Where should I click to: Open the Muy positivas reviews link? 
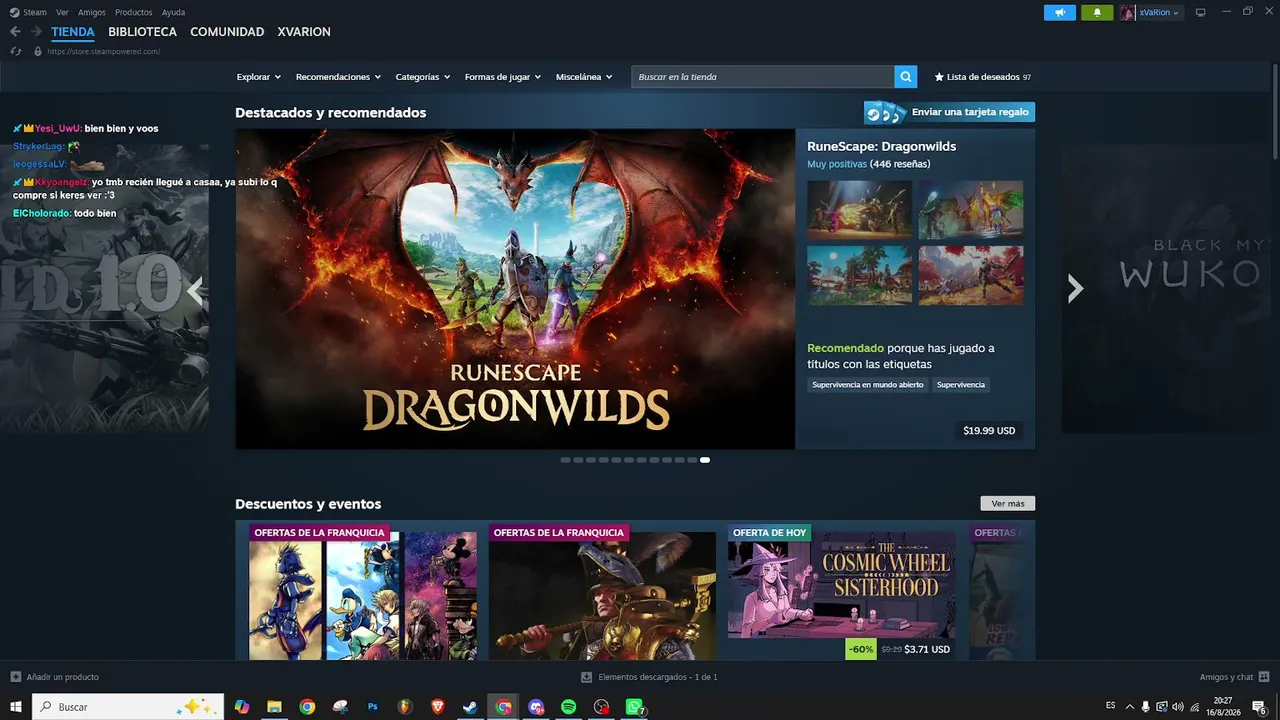coord(837,164)
